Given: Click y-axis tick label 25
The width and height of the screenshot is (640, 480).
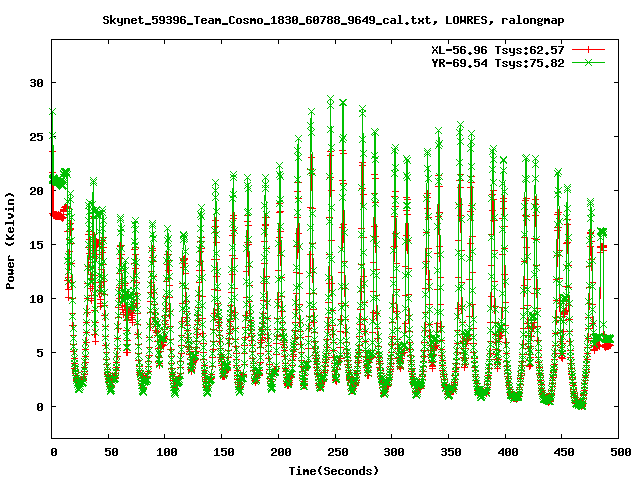Looking at the screenshot, I should [36, 137].
